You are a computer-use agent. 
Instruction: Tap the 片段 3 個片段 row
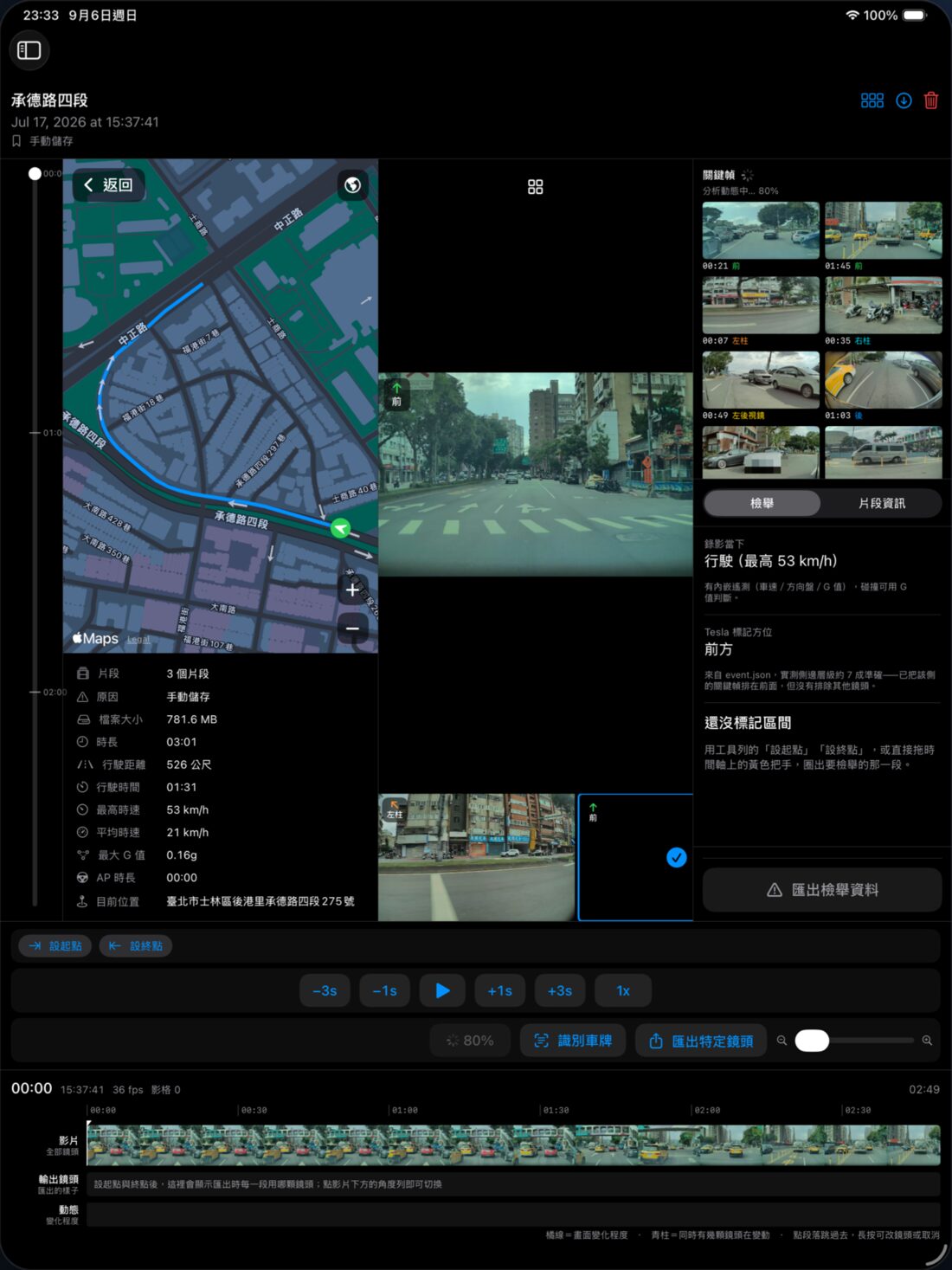(221, 674)
